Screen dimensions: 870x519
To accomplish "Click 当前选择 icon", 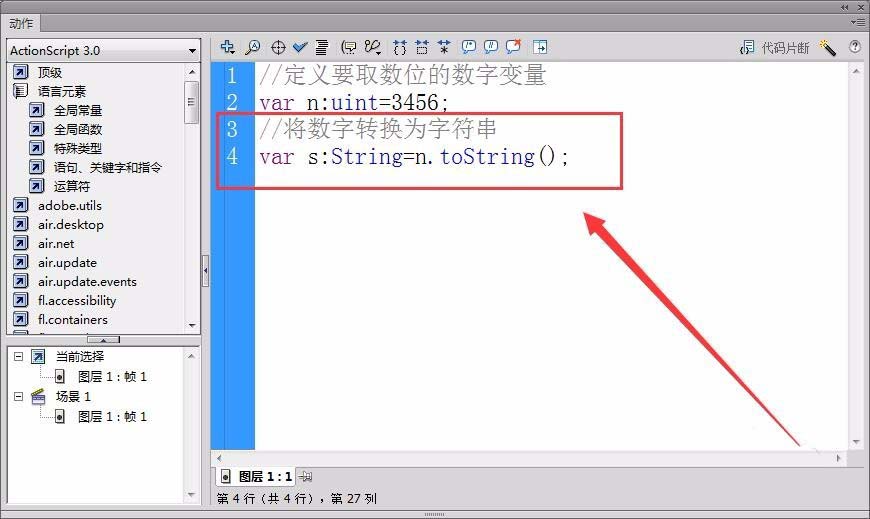I will pyautogui.click(x=38, y=356).
